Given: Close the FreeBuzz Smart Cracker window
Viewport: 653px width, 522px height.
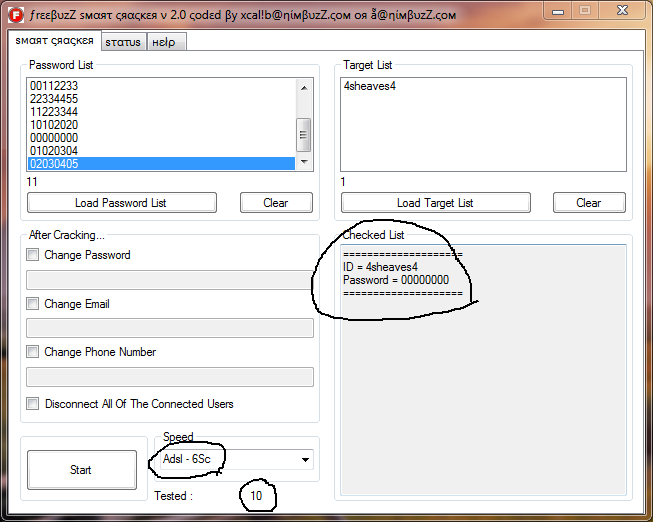Looking at the screenshot, I should click(623, 10).
